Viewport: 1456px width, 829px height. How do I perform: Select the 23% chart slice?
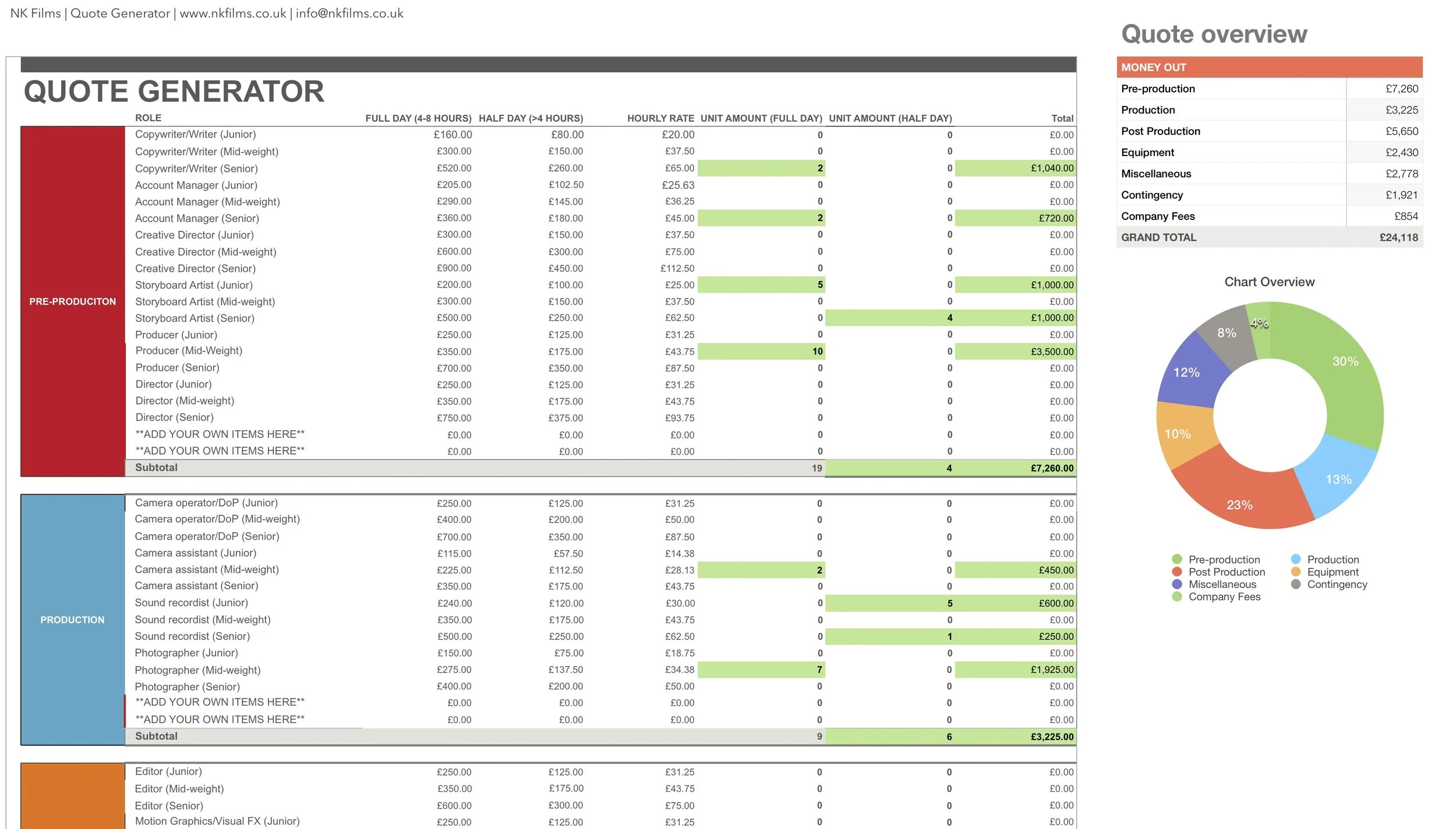1241,505
